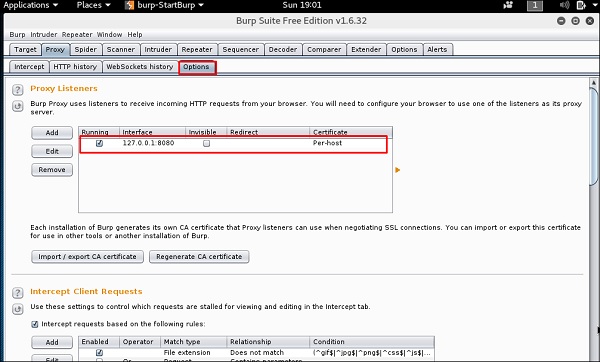Click the Sun 19:01 clock
This screenshot has height=362, width=600.
point(302,5)
